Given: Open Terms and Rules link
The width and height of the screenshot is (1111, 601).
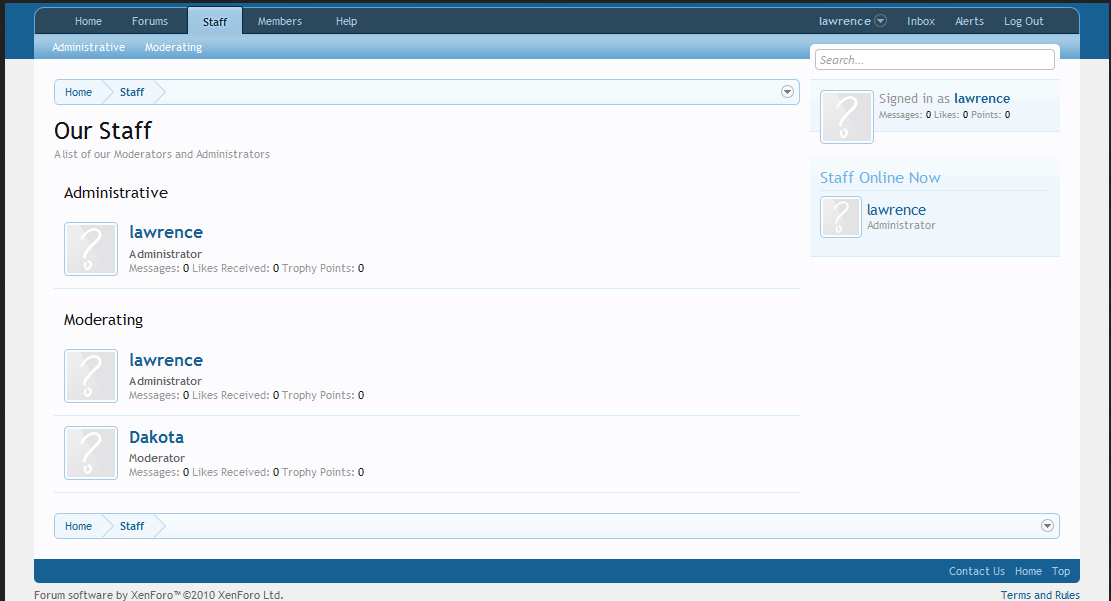Looking at the screenshot, I should pos(1040,595).
